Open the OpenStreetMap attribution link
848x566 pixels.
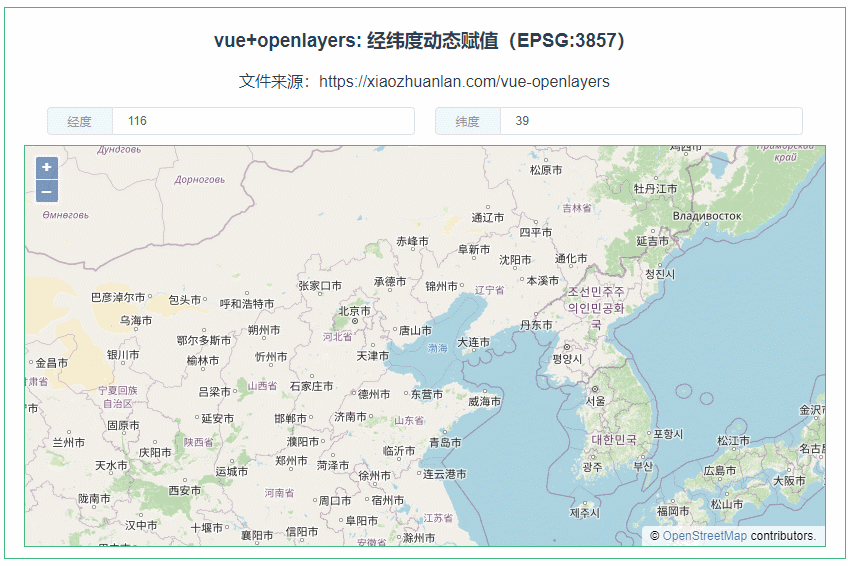[704, 536]
